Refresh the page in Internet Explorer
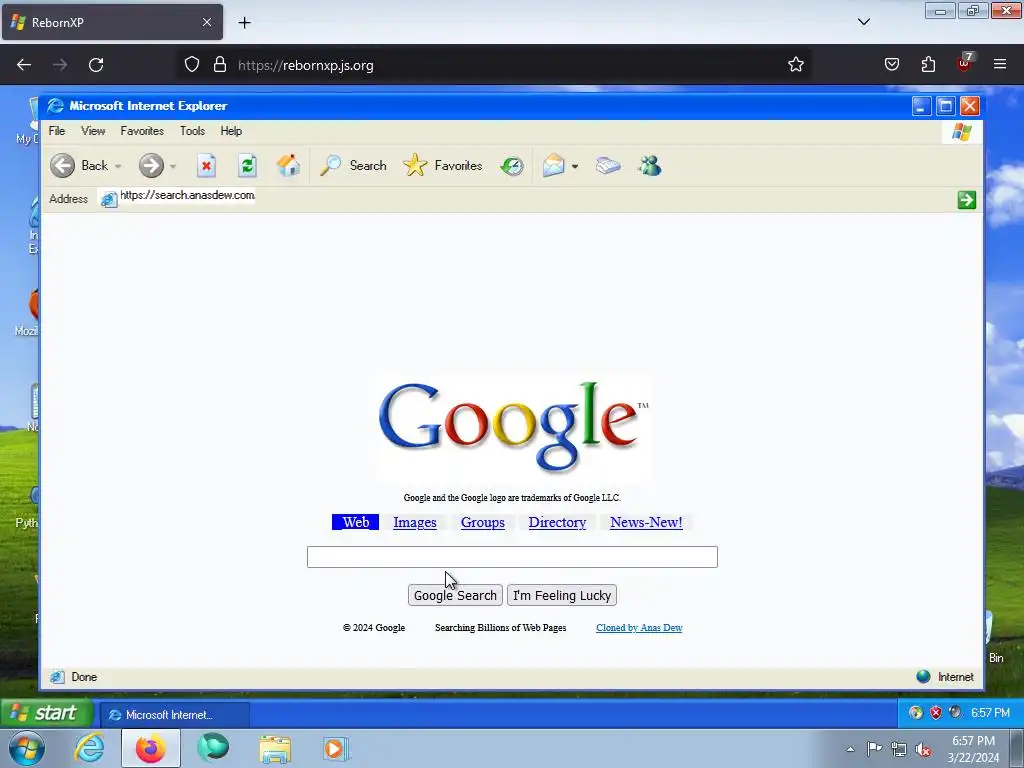This screenshot has width=1024, height=768. click(248, 166)
